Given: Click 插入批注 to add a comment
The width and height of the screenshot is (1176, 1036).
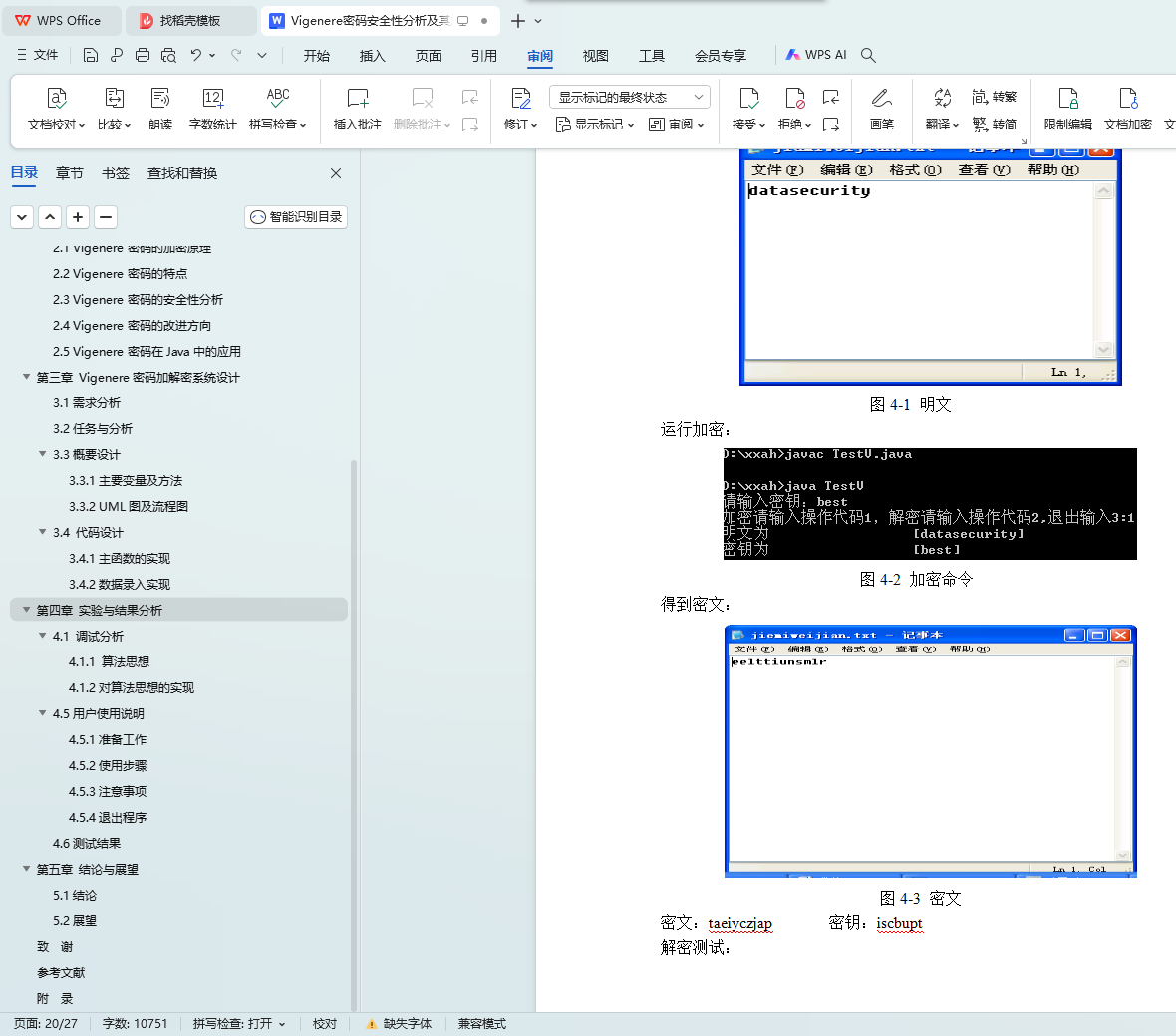Looking at the screenshot, I should (358, 110).
